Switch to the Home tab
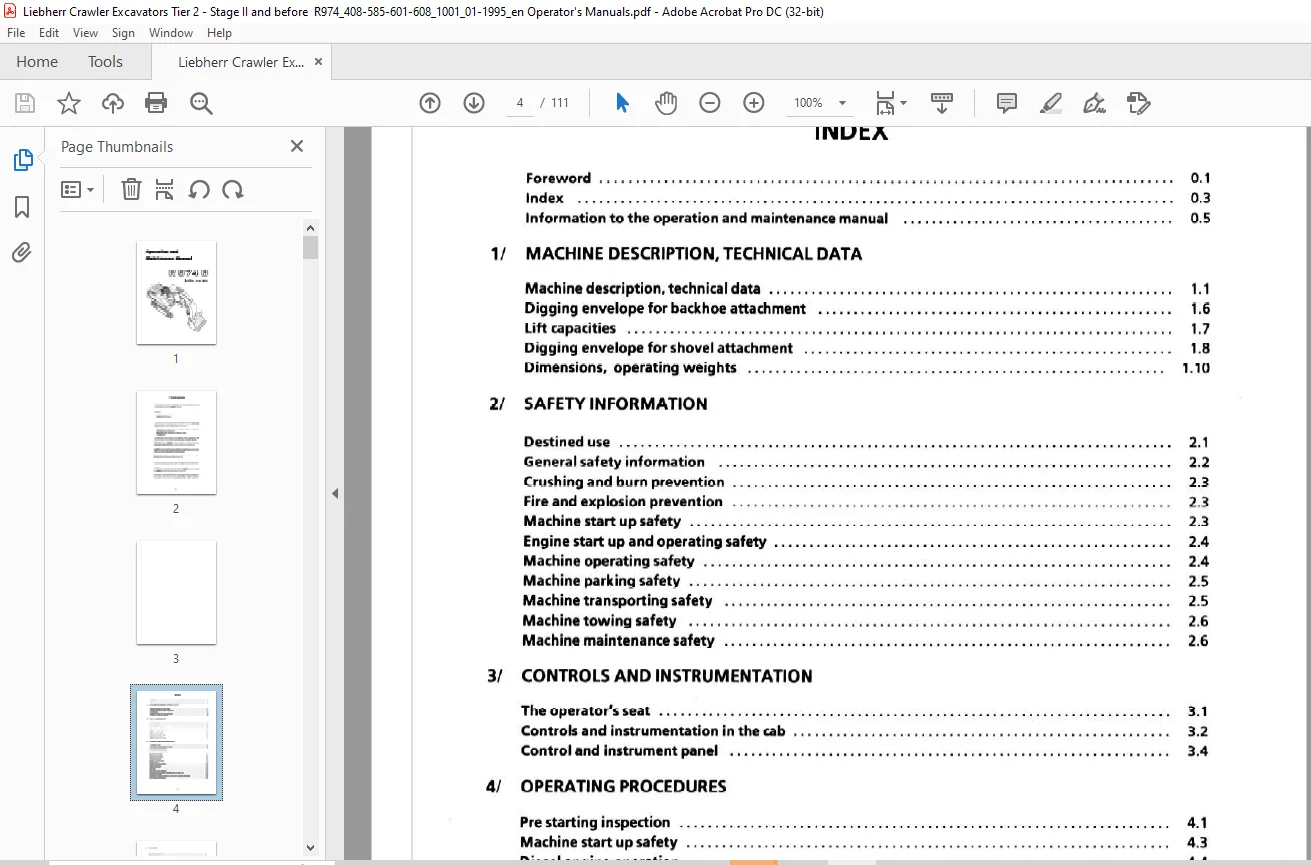 pyautogui.click(x=37, y=62)
